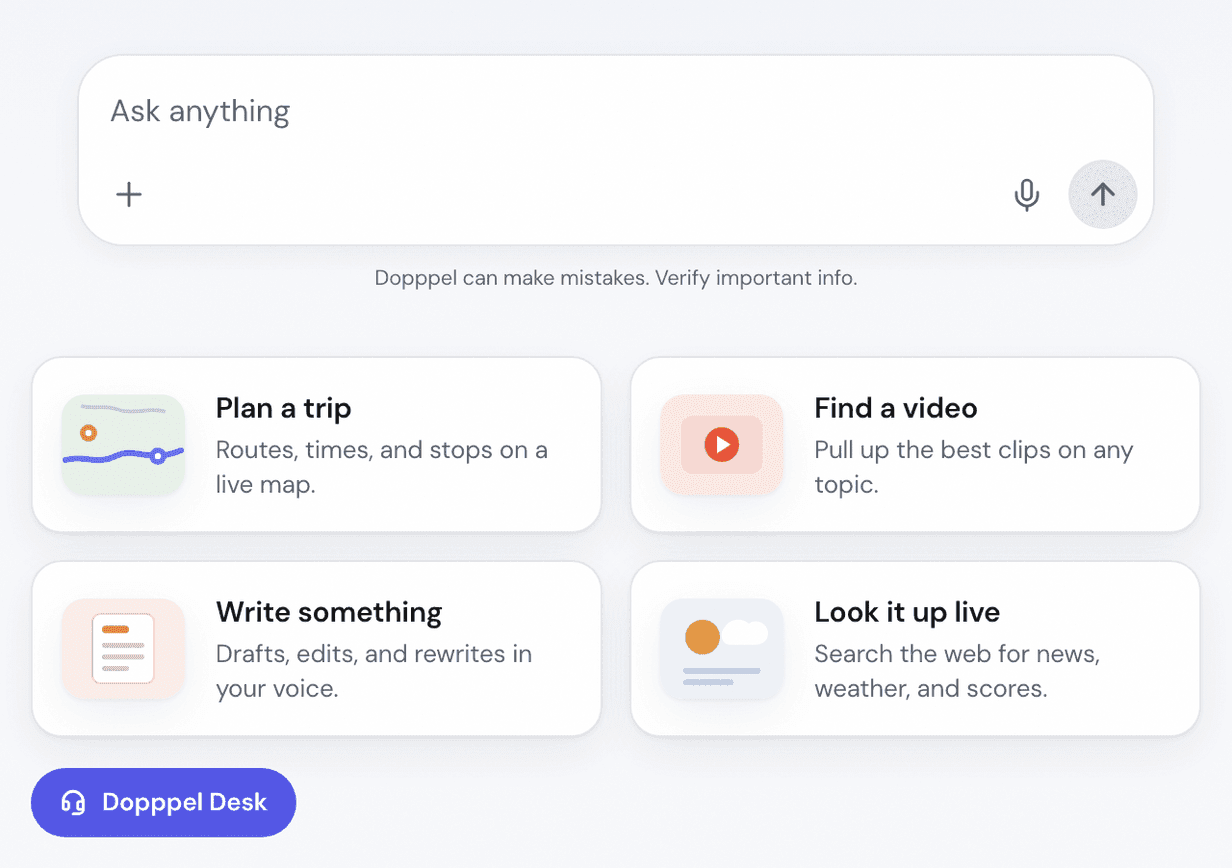Open the Find a video title
The width and height of the screenshot is (1232, 868).
coord(896,408)
